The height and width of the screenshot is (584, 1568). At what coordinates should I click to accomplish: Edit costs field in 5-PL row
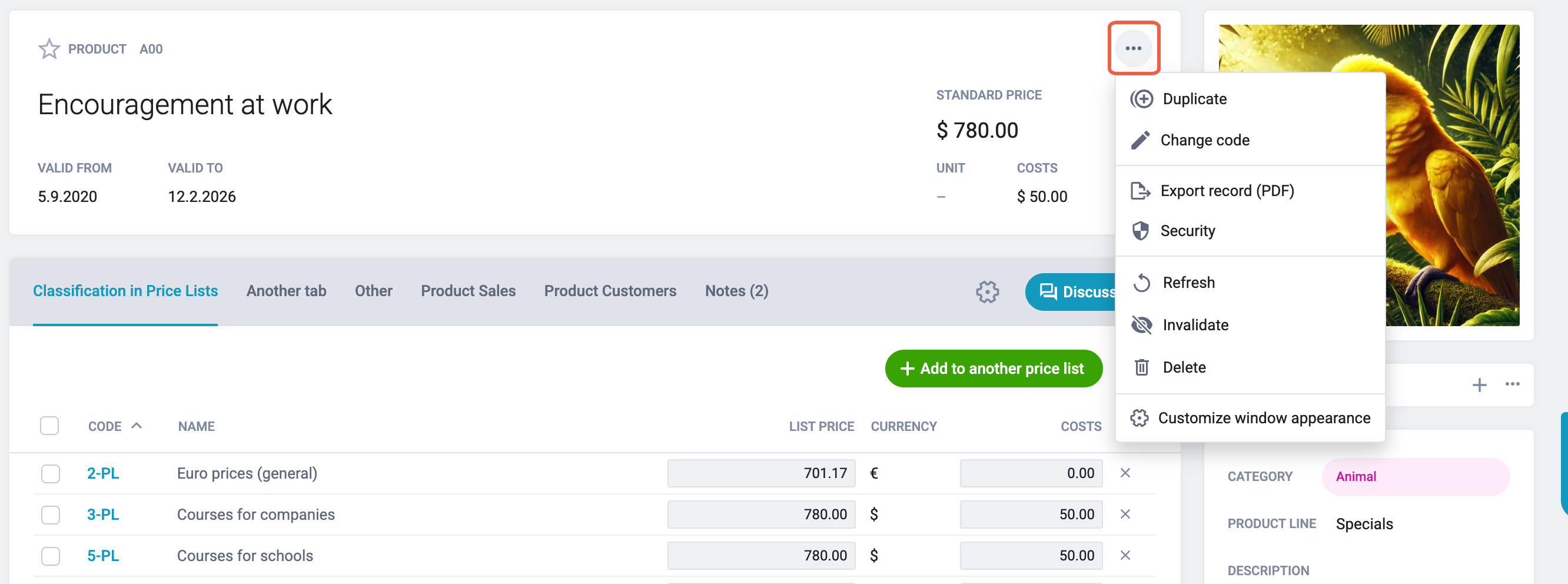(x=1031, y=555)
